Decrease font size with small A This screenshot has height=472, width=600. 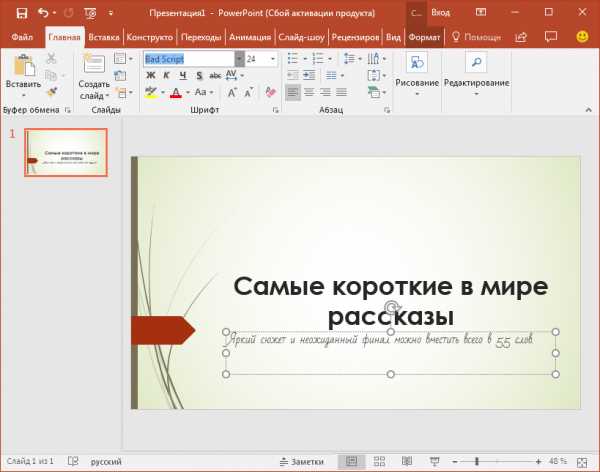coord(249,92)
